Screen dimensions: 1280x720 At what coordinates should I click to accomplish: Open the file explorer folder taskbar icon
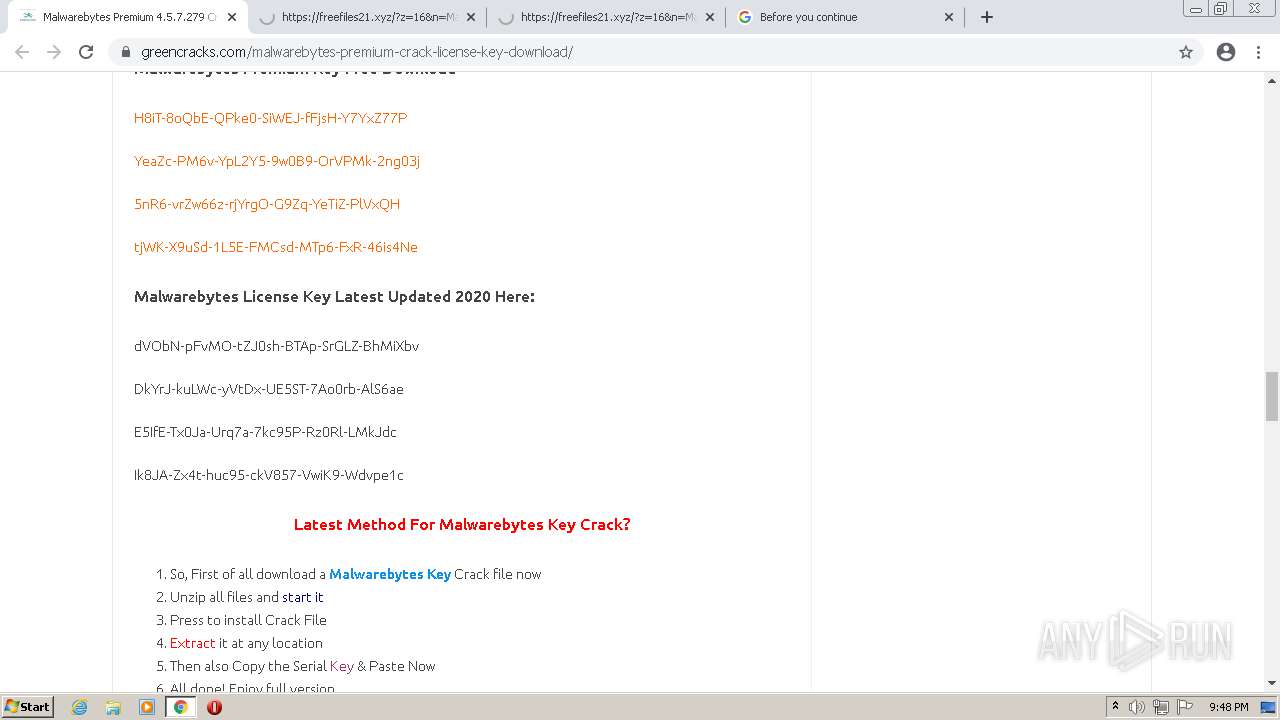[x=113, y=707]
